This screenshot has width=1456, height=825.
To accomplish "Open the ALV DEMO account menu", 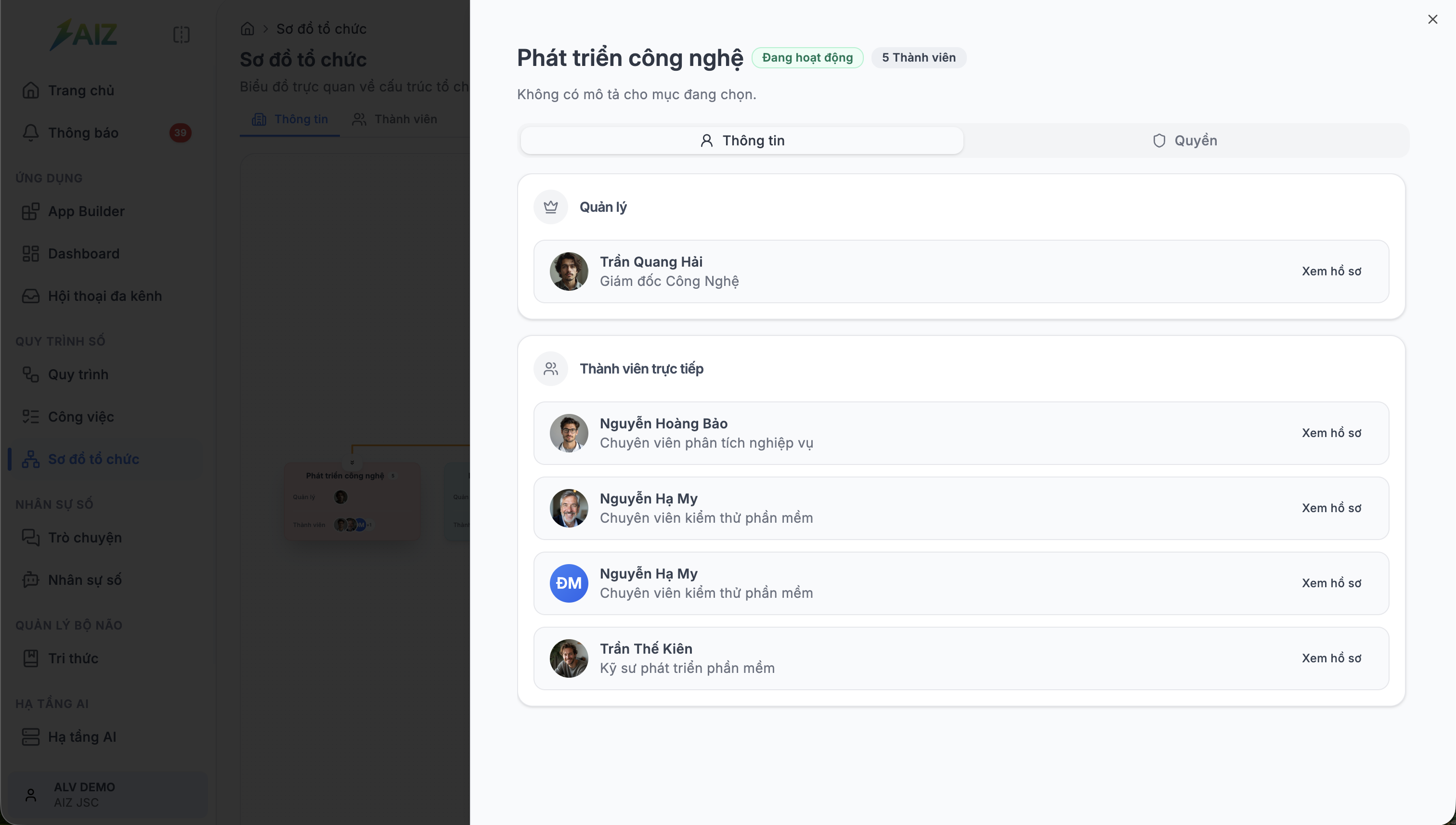I will 108,794.
